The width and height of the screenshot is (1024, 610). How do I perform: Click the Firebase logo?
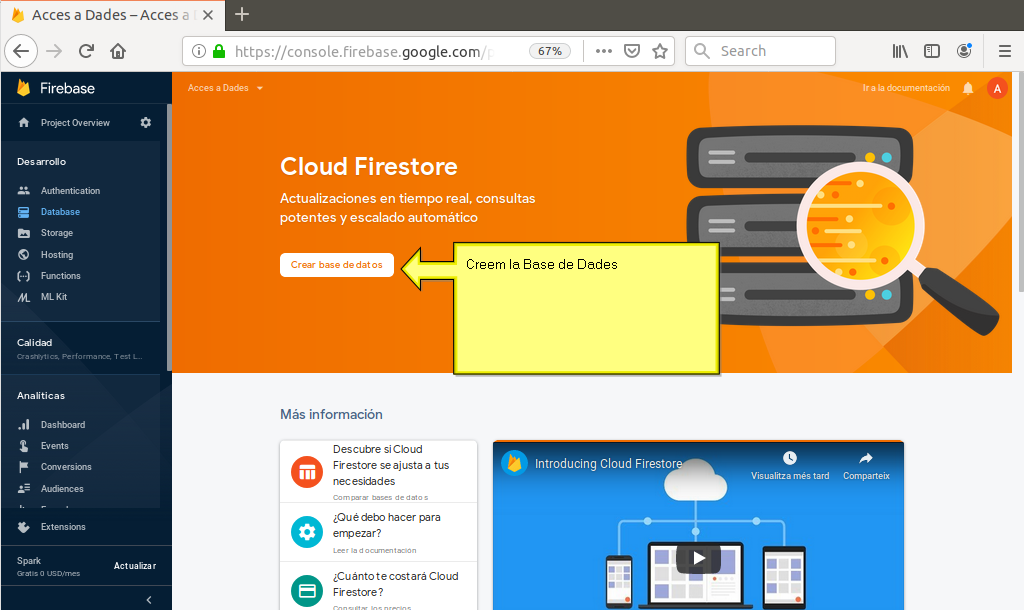pos(56,88)
